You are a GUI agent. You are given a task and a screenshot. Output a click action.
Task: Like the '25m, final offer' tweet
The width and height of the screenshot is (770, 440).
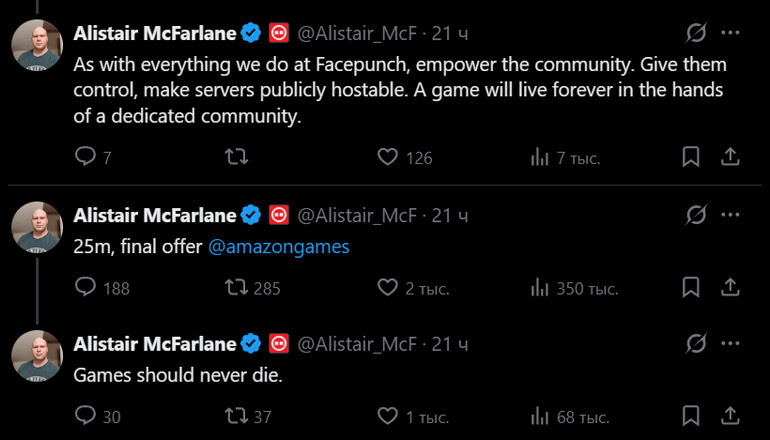pos(388,288)
